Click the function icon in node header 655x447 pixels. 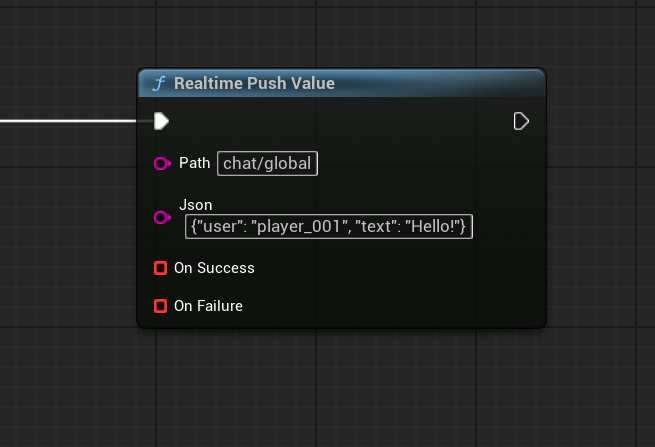click(158, 84)
